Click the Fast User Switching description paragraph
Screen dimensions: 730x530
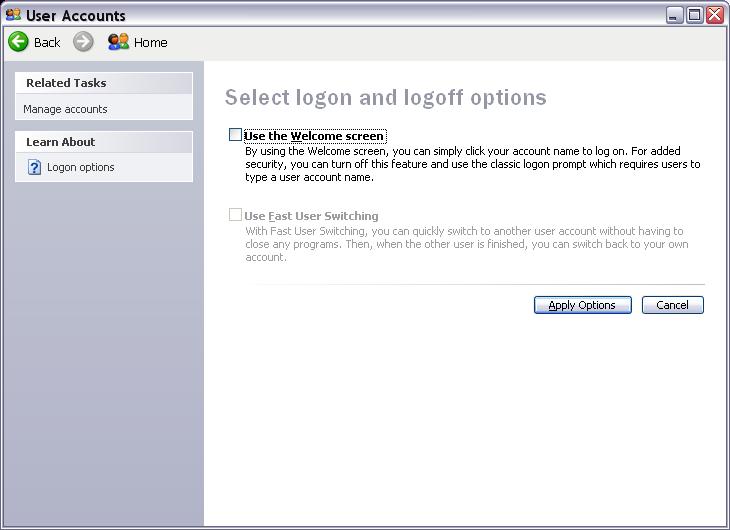[x=466, y=244]
